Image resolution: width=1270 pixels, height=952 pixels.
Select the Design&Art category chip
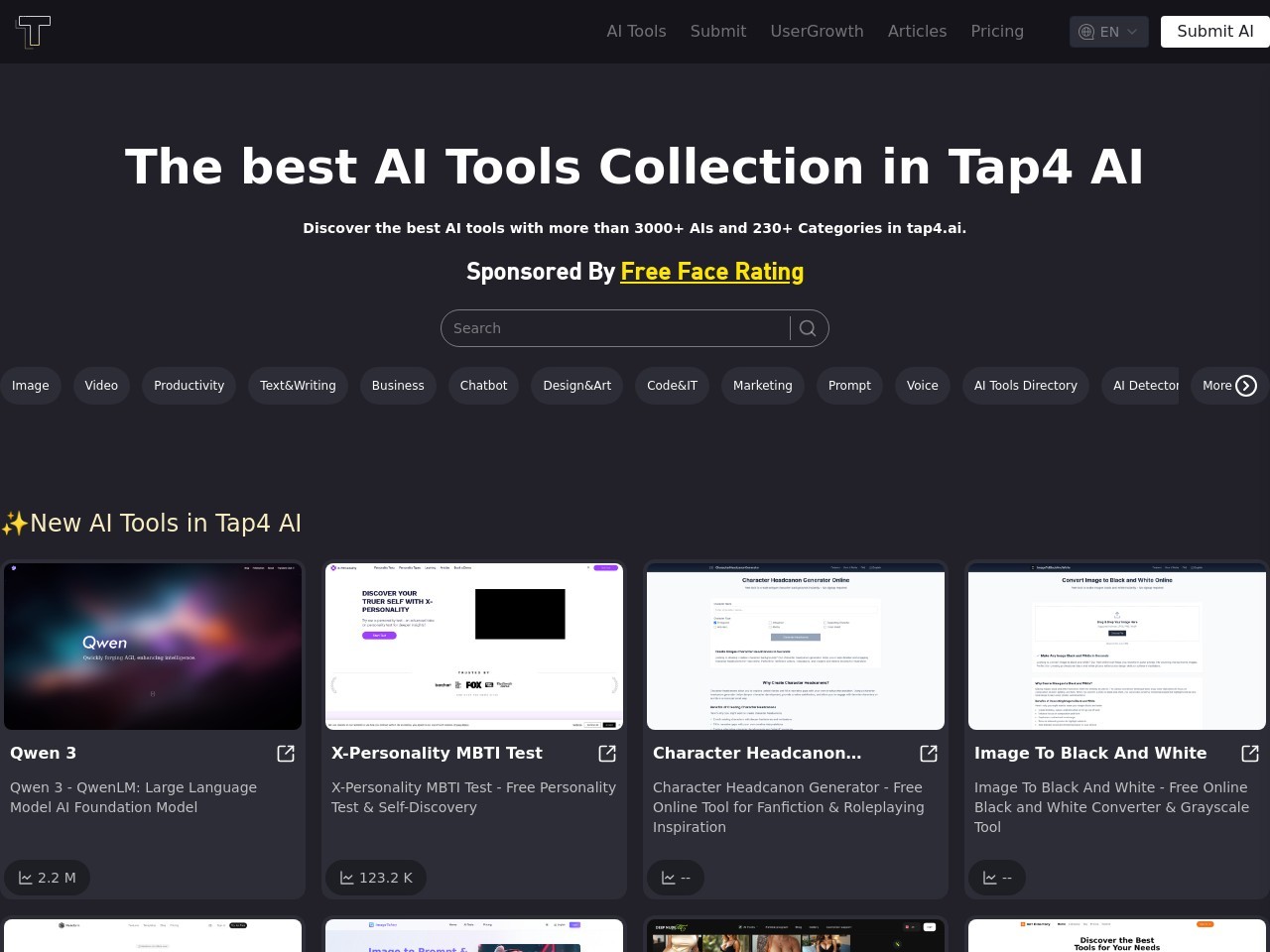(577, 386)
